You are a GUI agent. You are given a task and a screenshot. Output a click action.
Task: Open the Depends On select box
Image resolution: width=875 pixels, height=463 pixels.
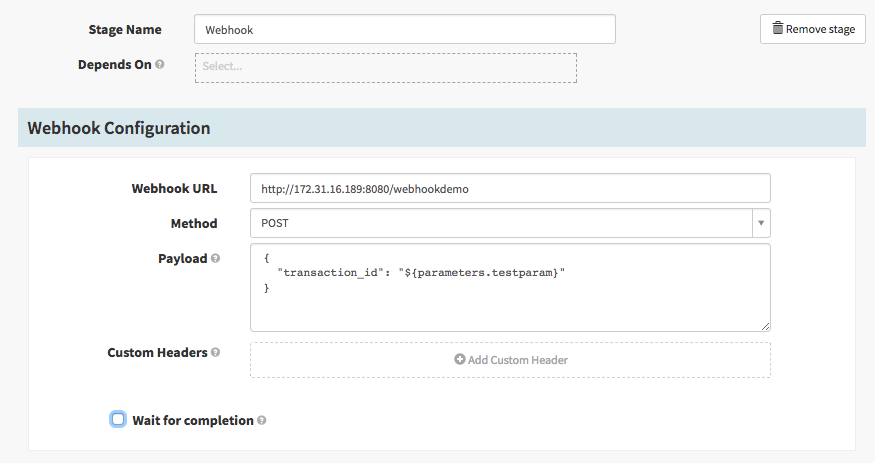pyautogui.click(x=385, y=67)
